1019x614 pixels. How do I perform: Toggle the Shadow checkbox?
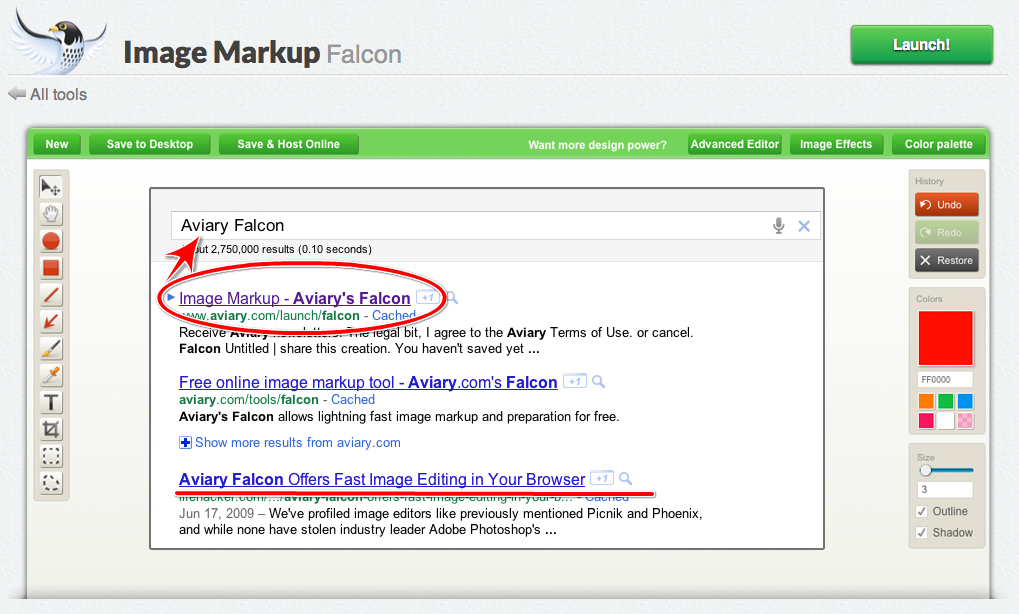(922, 533)
